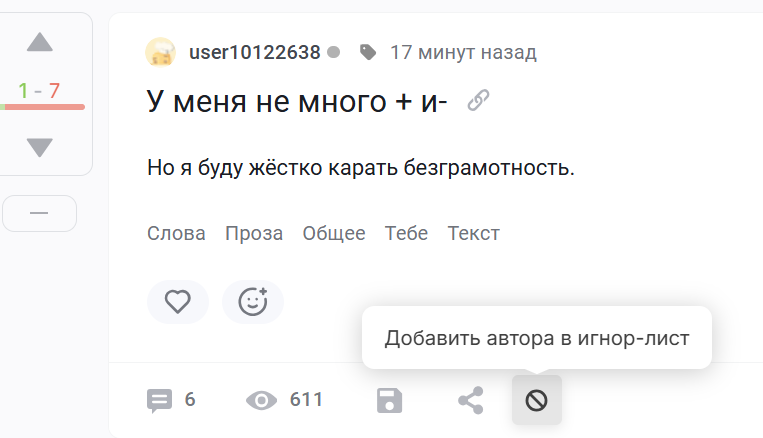Select the Общее tag
Viewport: 763px width, 438px height.
[334, 234]
